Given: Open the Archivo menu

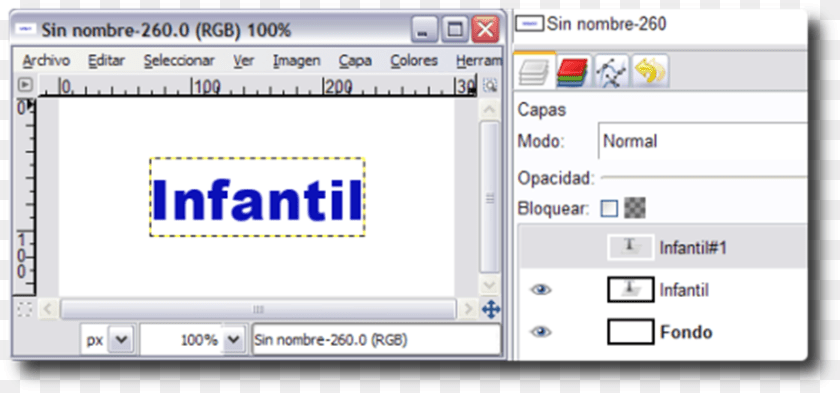Looking at the screenshot, I should point(46,61).
